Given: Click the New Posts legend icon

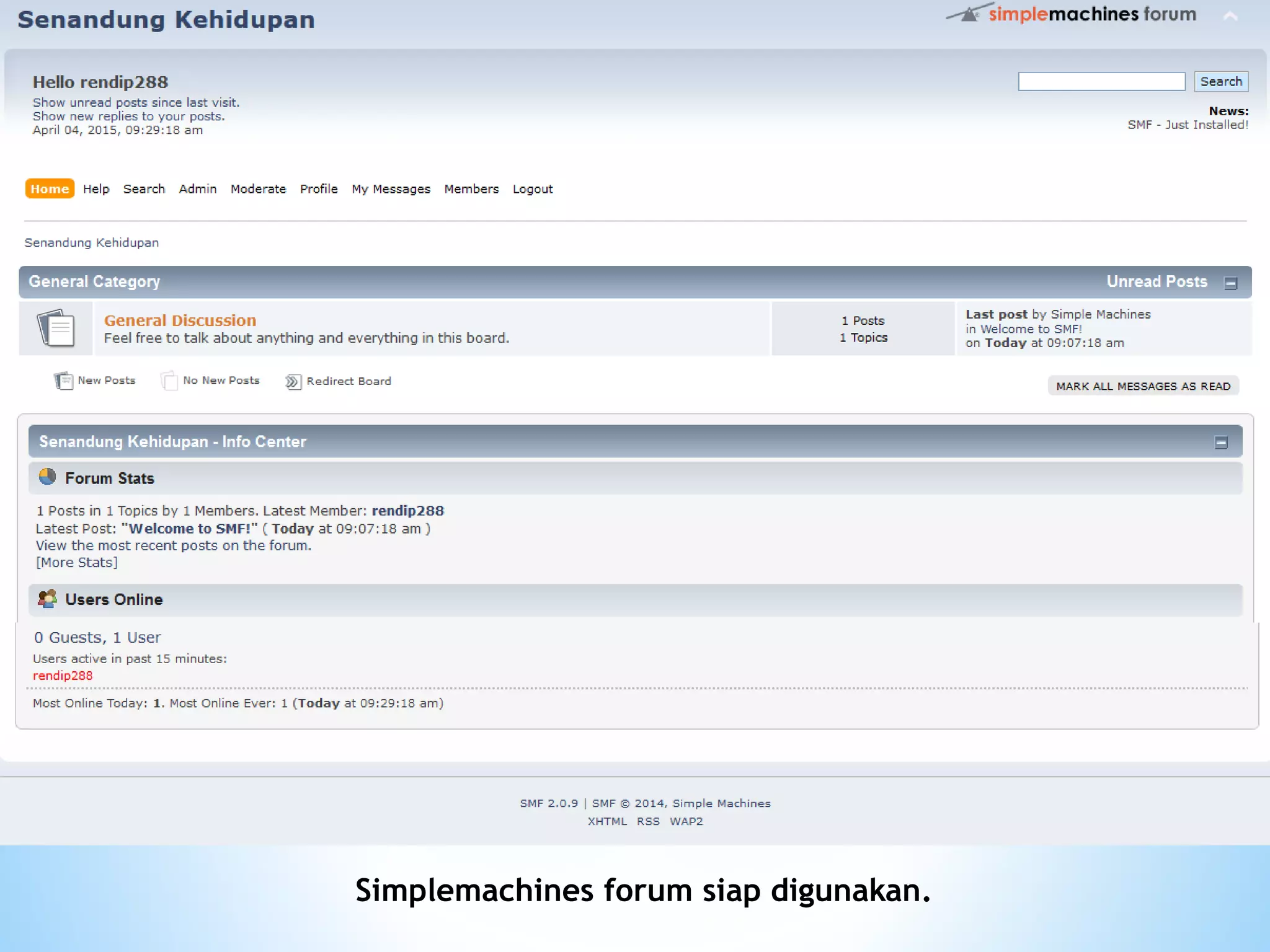Looking at the screenshot, I should tap(63, 381).
